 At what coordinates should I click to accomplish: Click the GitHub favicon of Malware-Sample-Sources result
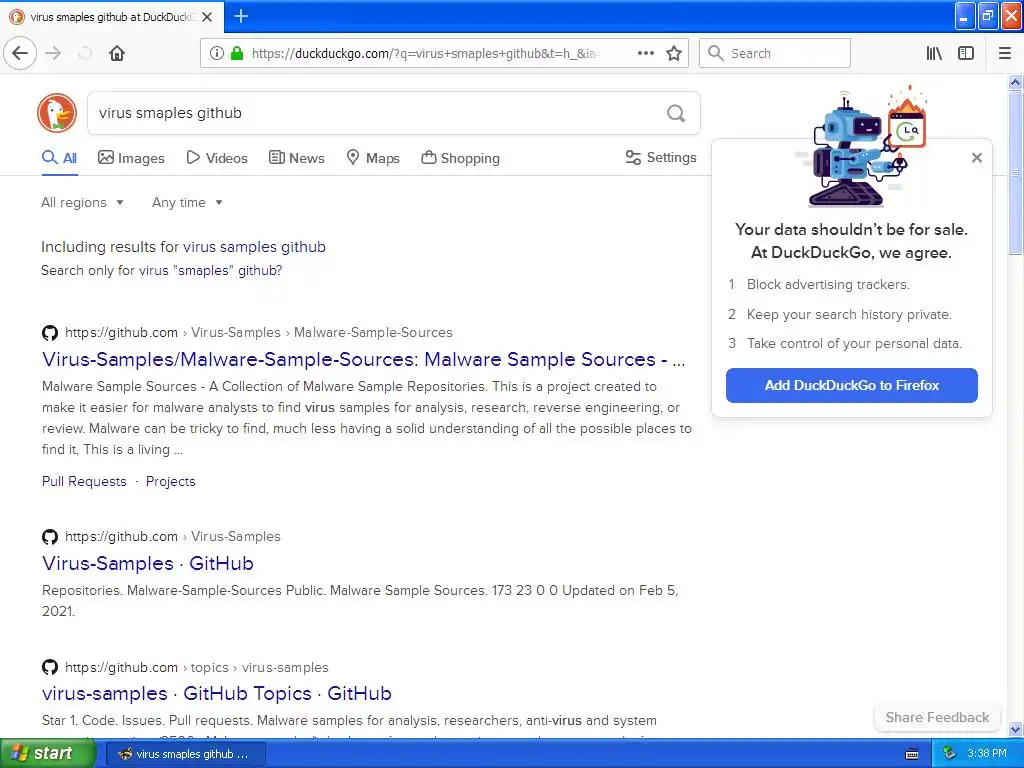point(50,332)
